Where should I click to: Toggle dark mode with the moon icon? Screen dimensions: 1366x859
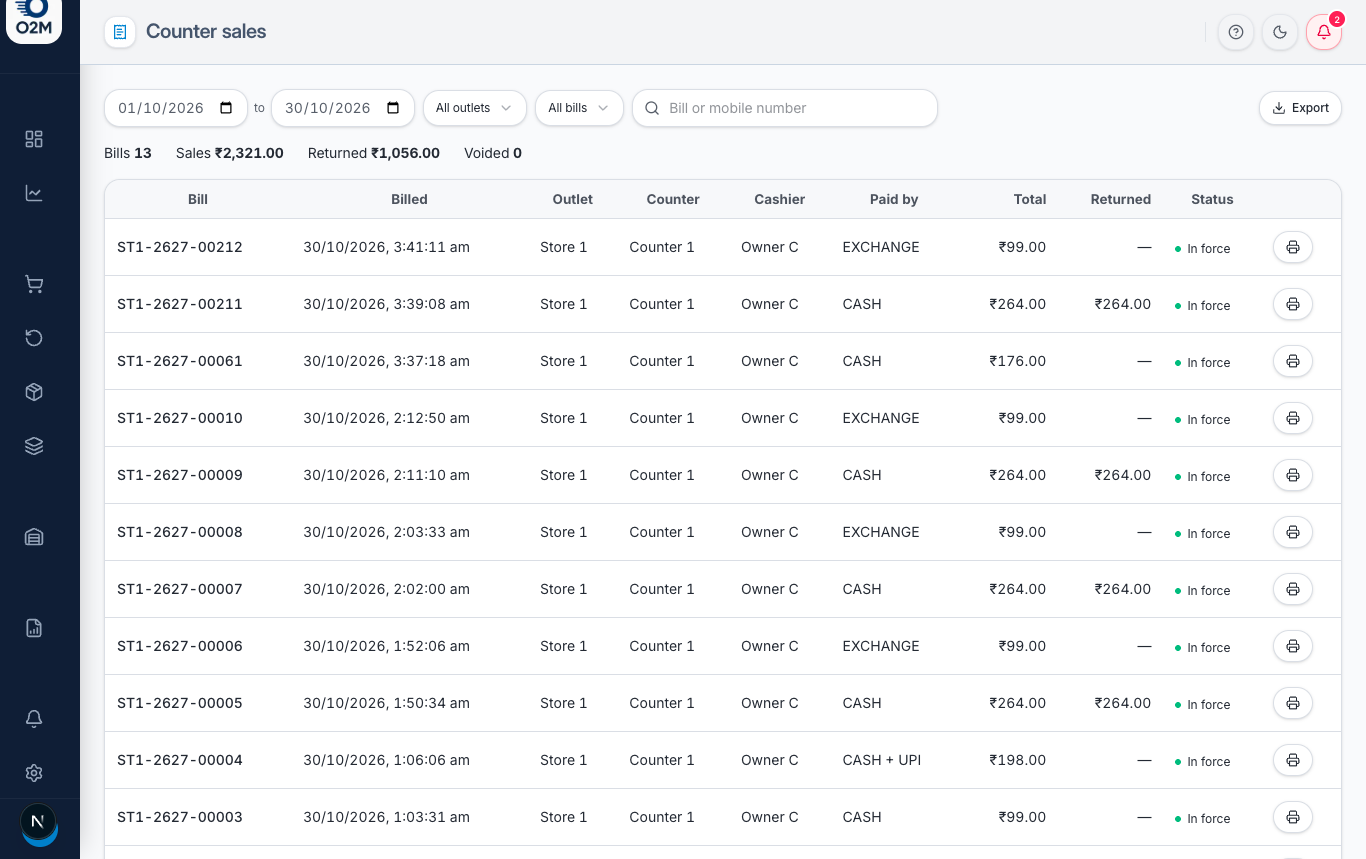tap(1280, 32)
